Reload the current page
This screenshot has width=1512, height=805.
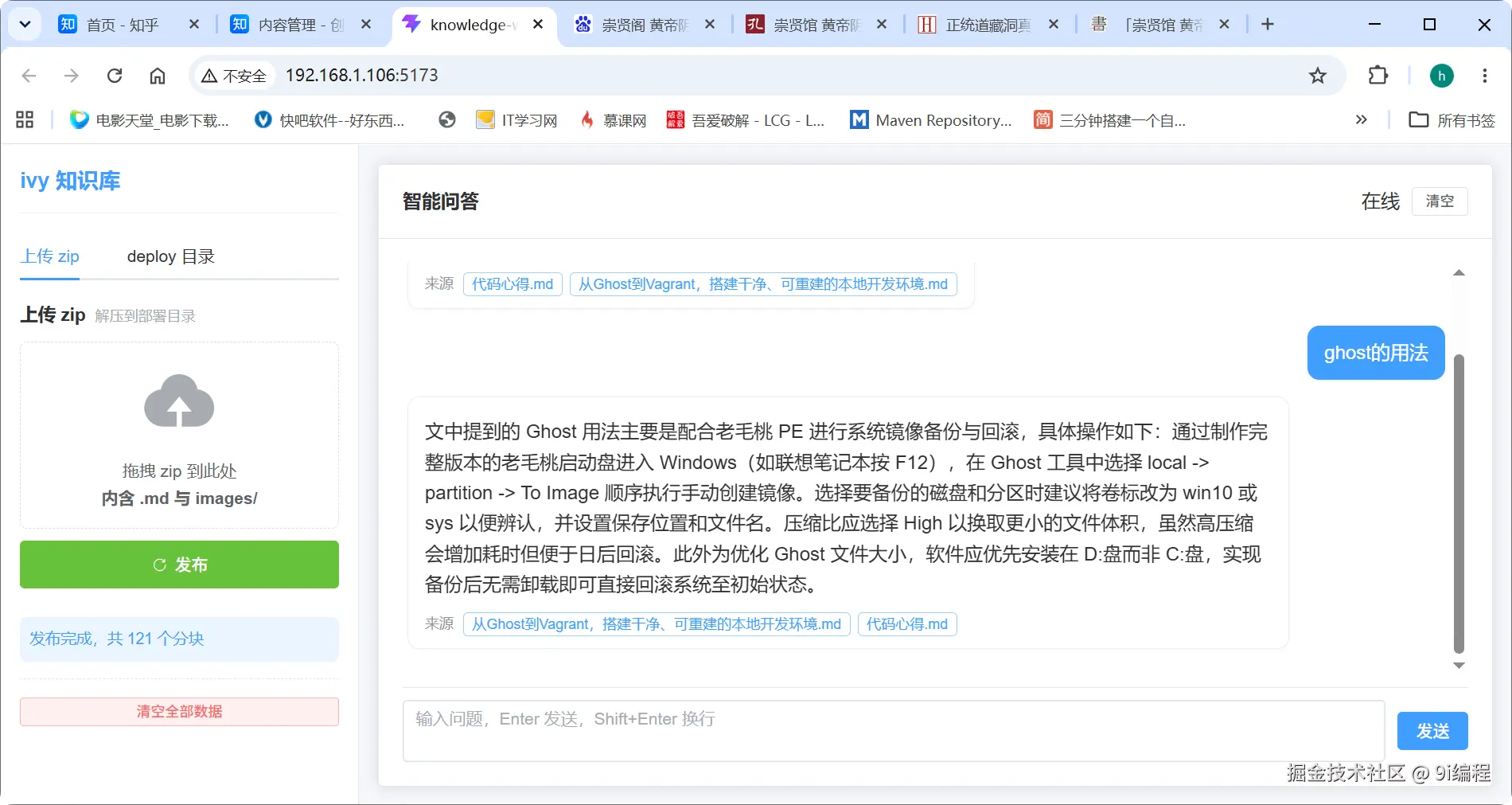115,76
